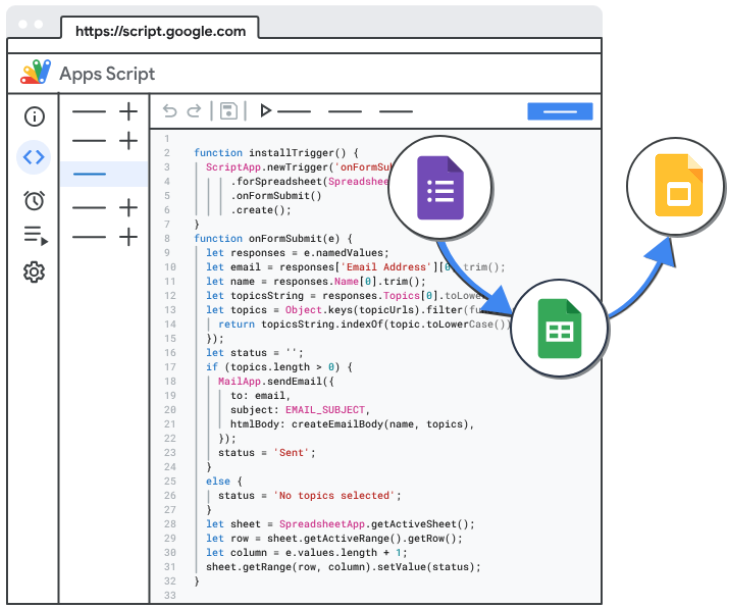This screenshot has width=737, height=615.
Task: Click line number 33 in the gutter
Action: (x=170, y=595)
